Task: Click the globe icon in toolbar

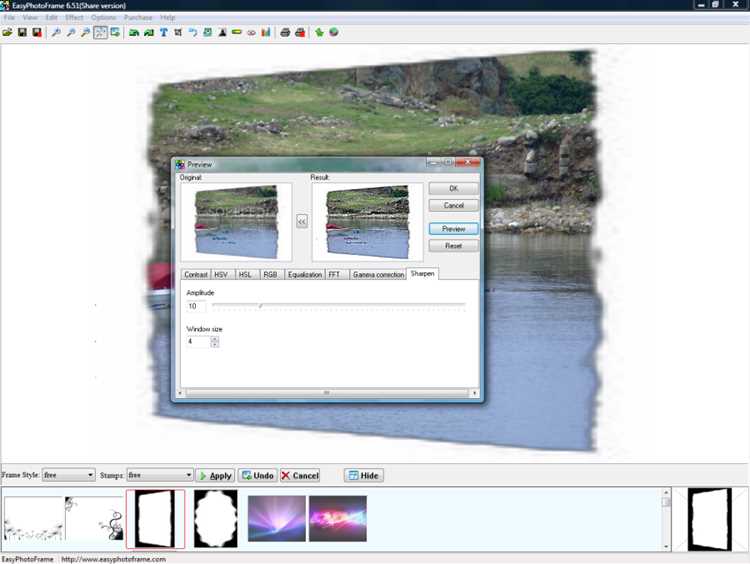Action: [x=334, y=33]
